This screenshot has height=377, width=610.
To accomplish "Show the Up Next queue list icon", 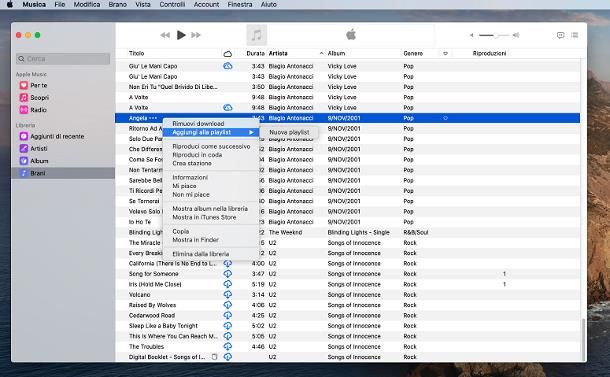I will (575, 35).
